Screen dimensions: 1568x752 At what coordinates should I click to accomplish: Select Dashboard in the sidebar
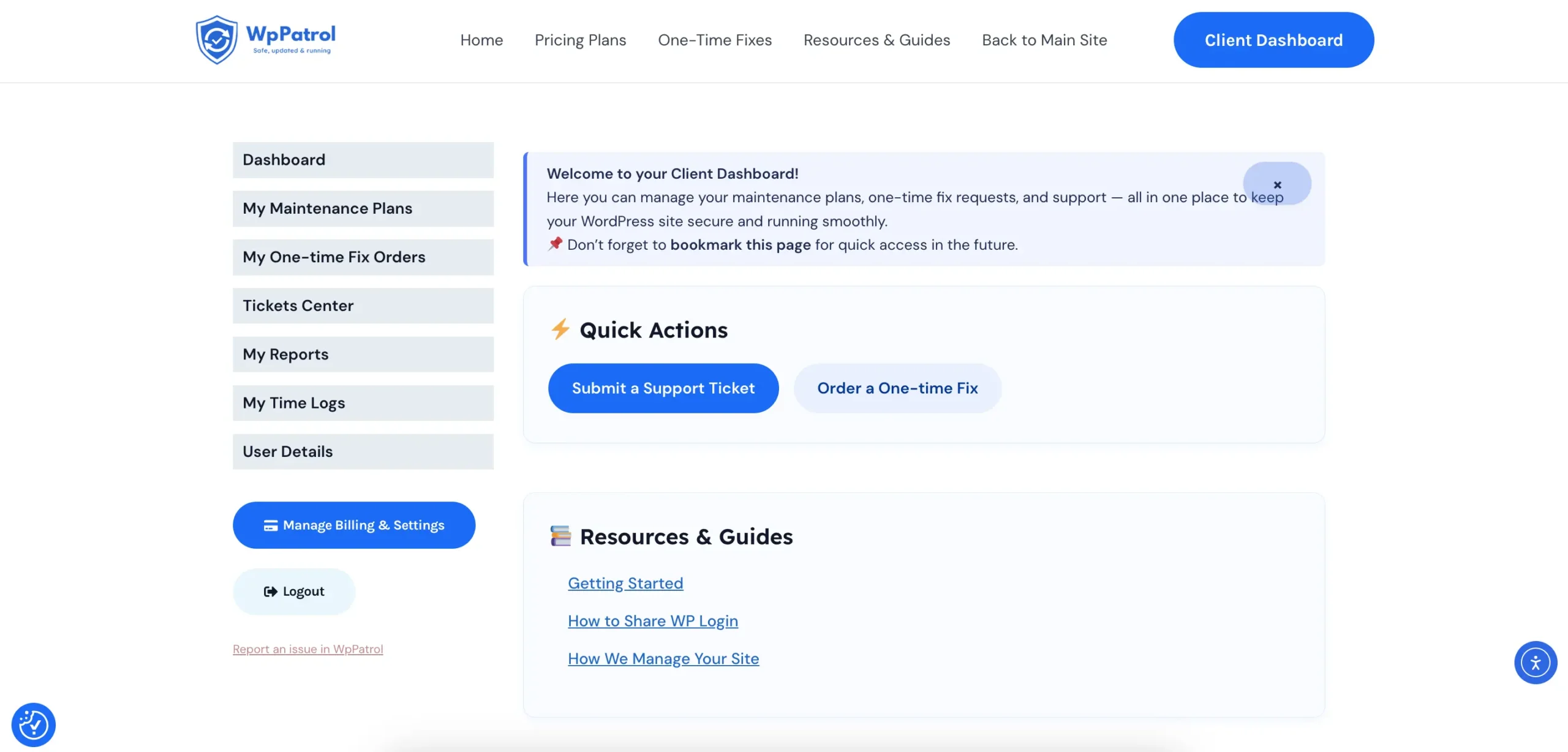coord(363,160)
